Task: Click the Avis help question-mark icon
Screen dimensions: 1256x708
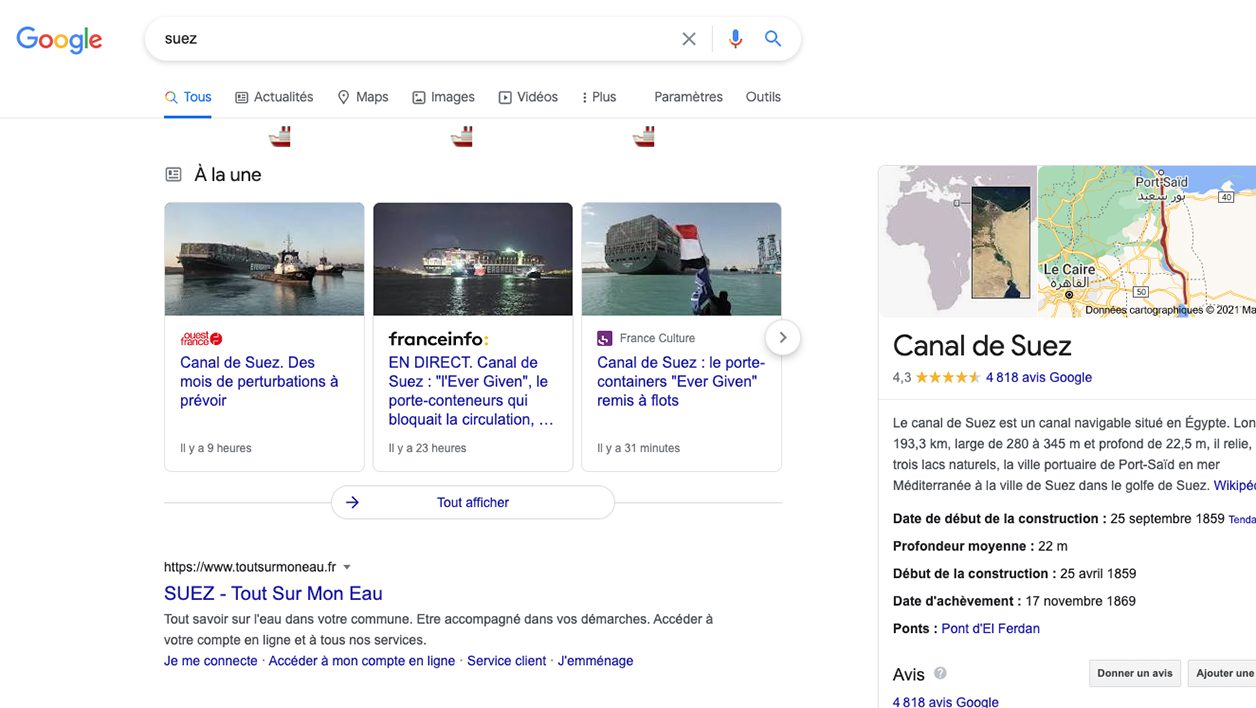Action: pyautogui.click(x=940, y=673)
